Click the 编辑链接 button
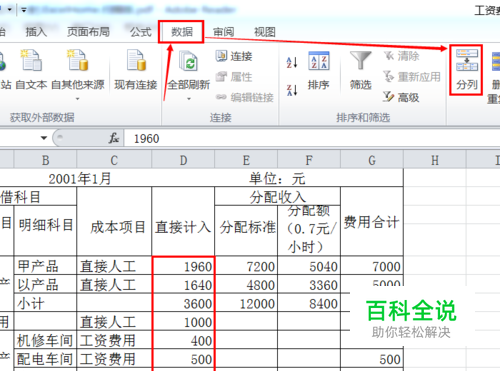This screenshot has width=500, height=371. [x=245, y=97]
